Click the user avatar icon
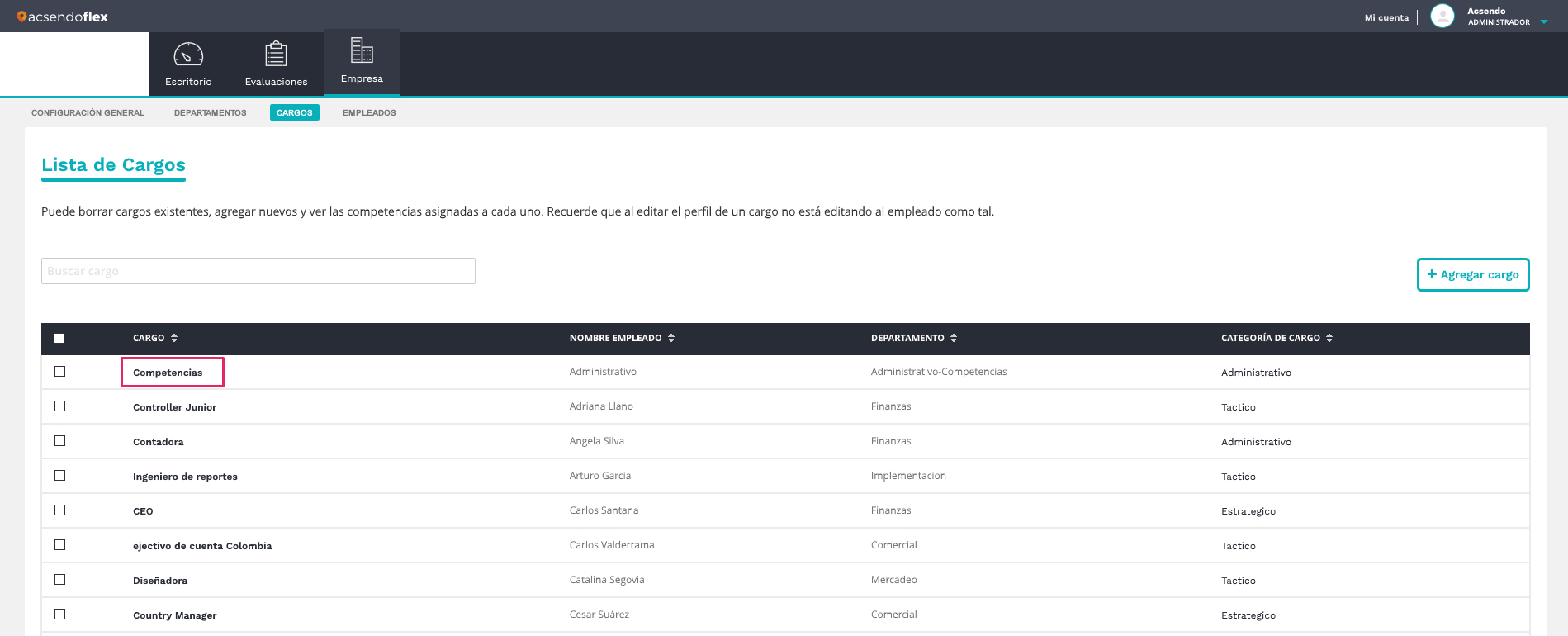Screen dimensions: 1568x636 [x=1442, y=17]
